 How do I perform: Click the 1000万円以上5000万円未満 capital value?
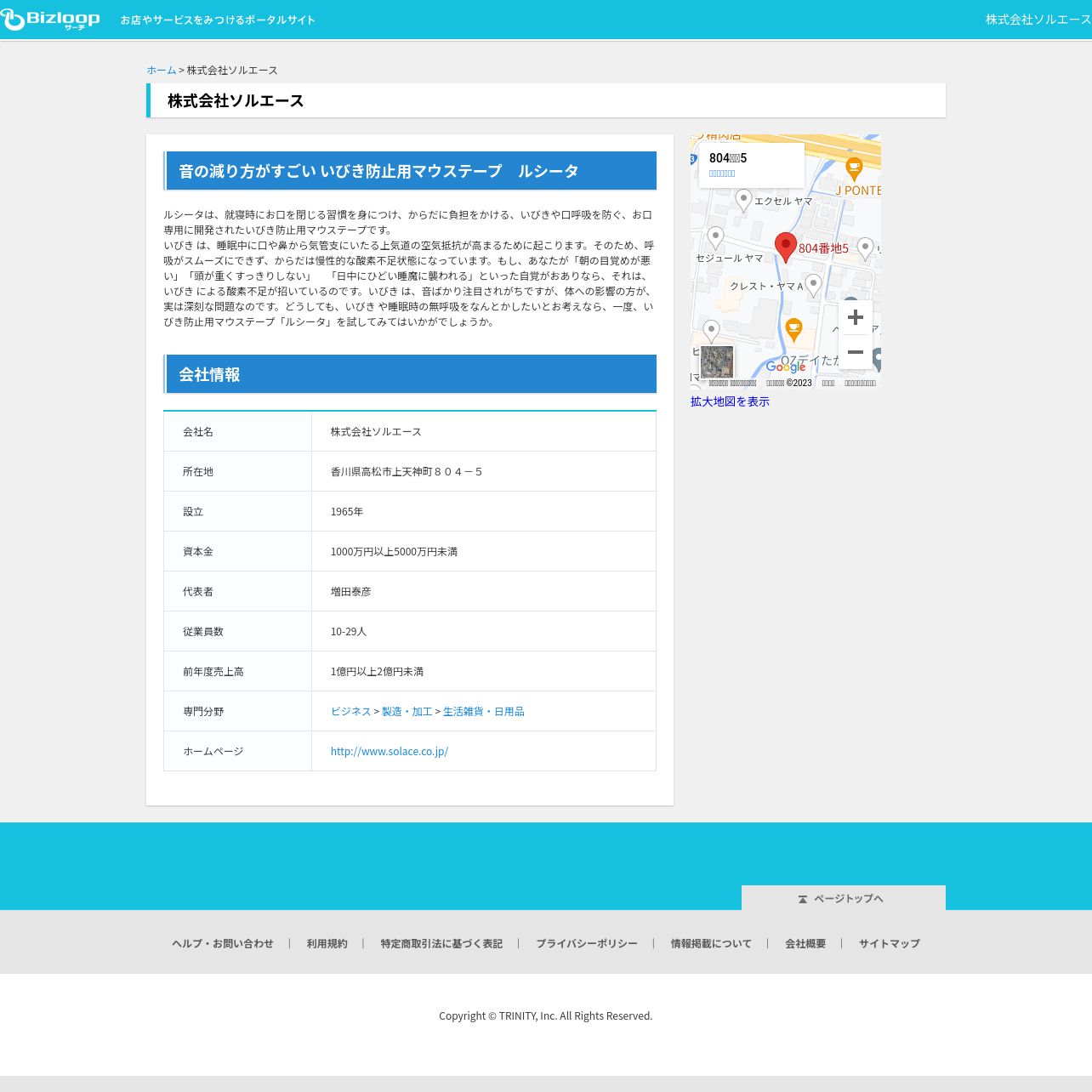[394, 551]
